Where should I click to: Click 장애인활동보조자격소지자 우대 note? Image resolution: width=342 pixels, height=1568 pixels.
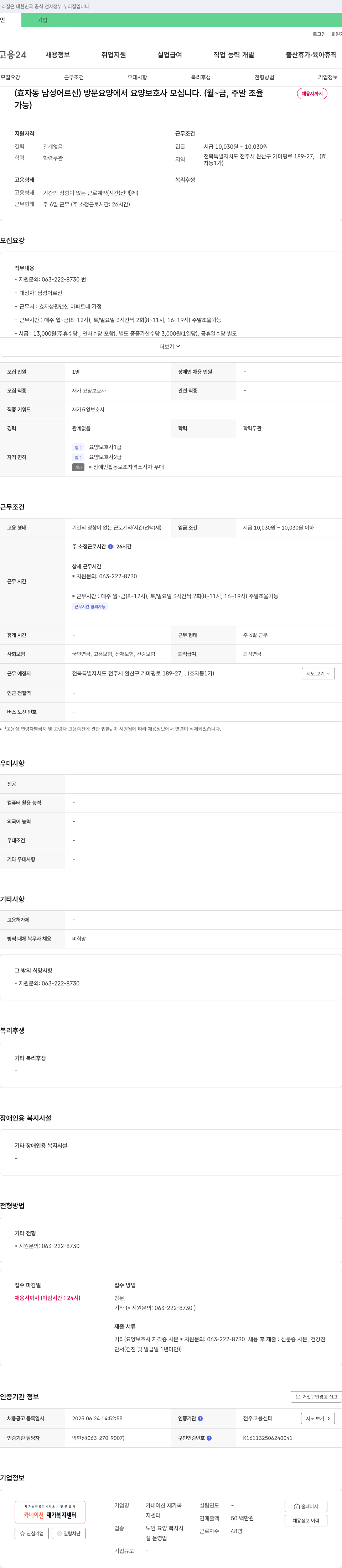[x=126, y=467]
